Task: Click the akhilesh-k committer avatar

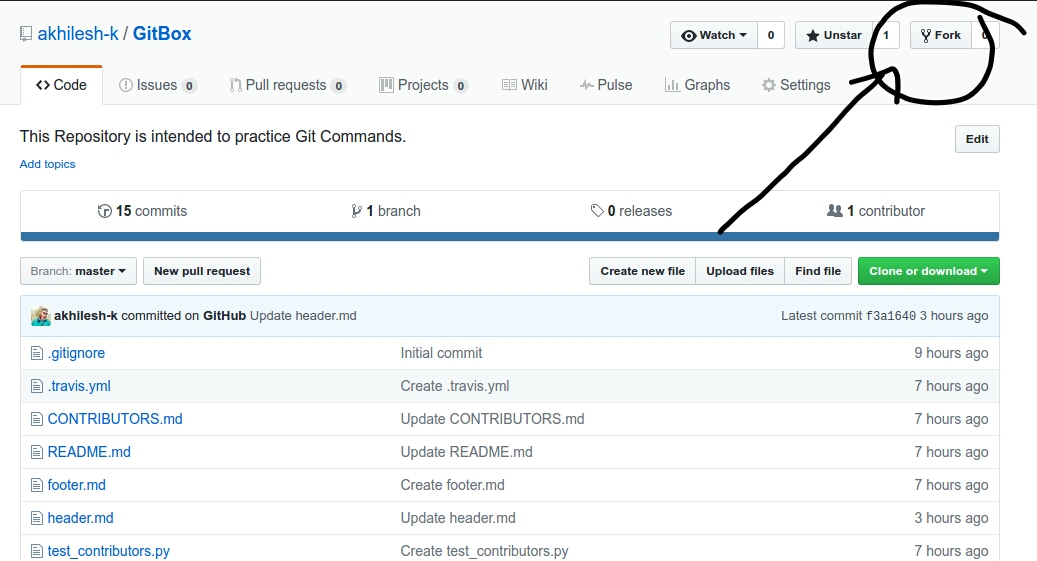Action: click(x=41, y=316)
